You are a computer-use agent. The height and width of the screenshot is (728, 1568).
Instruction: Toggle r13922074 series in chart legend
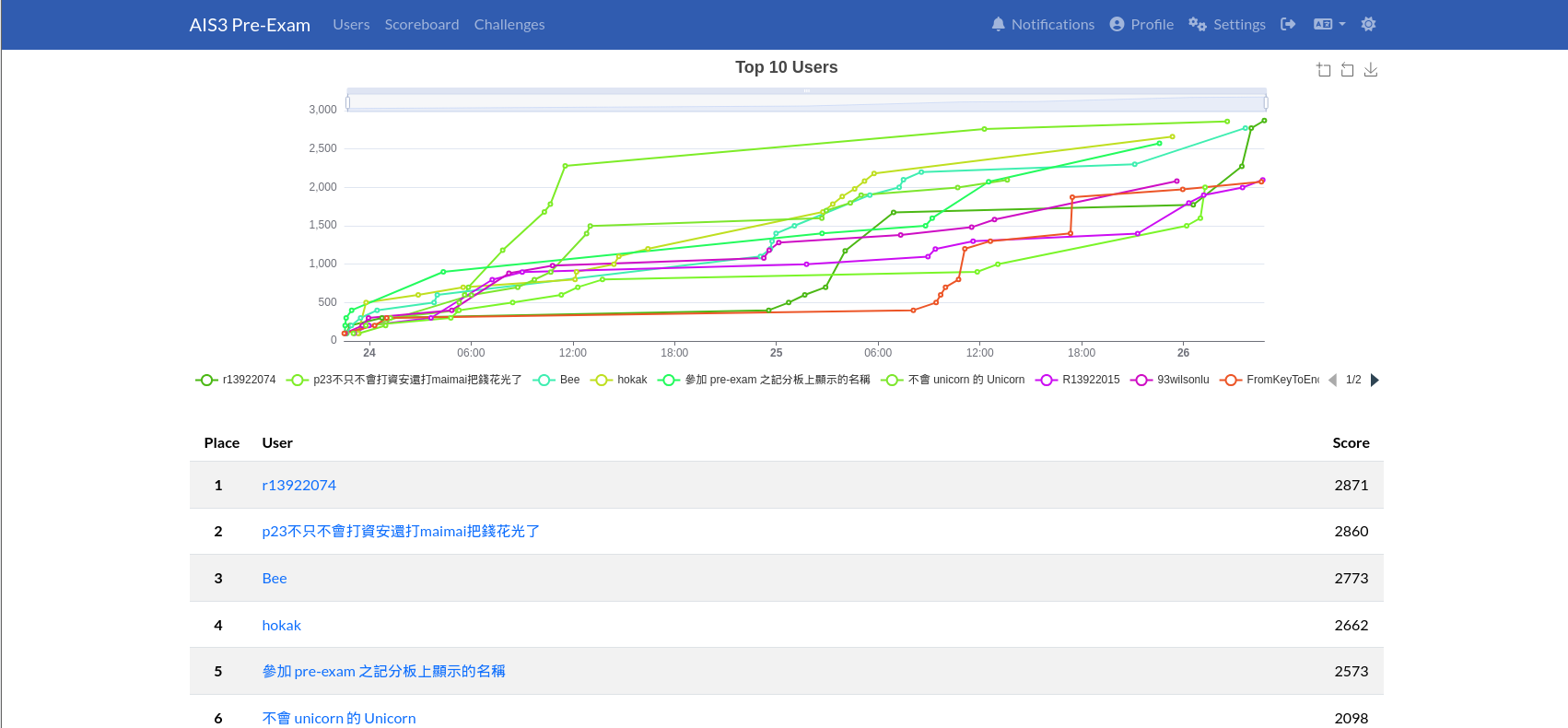coord(236,380)
